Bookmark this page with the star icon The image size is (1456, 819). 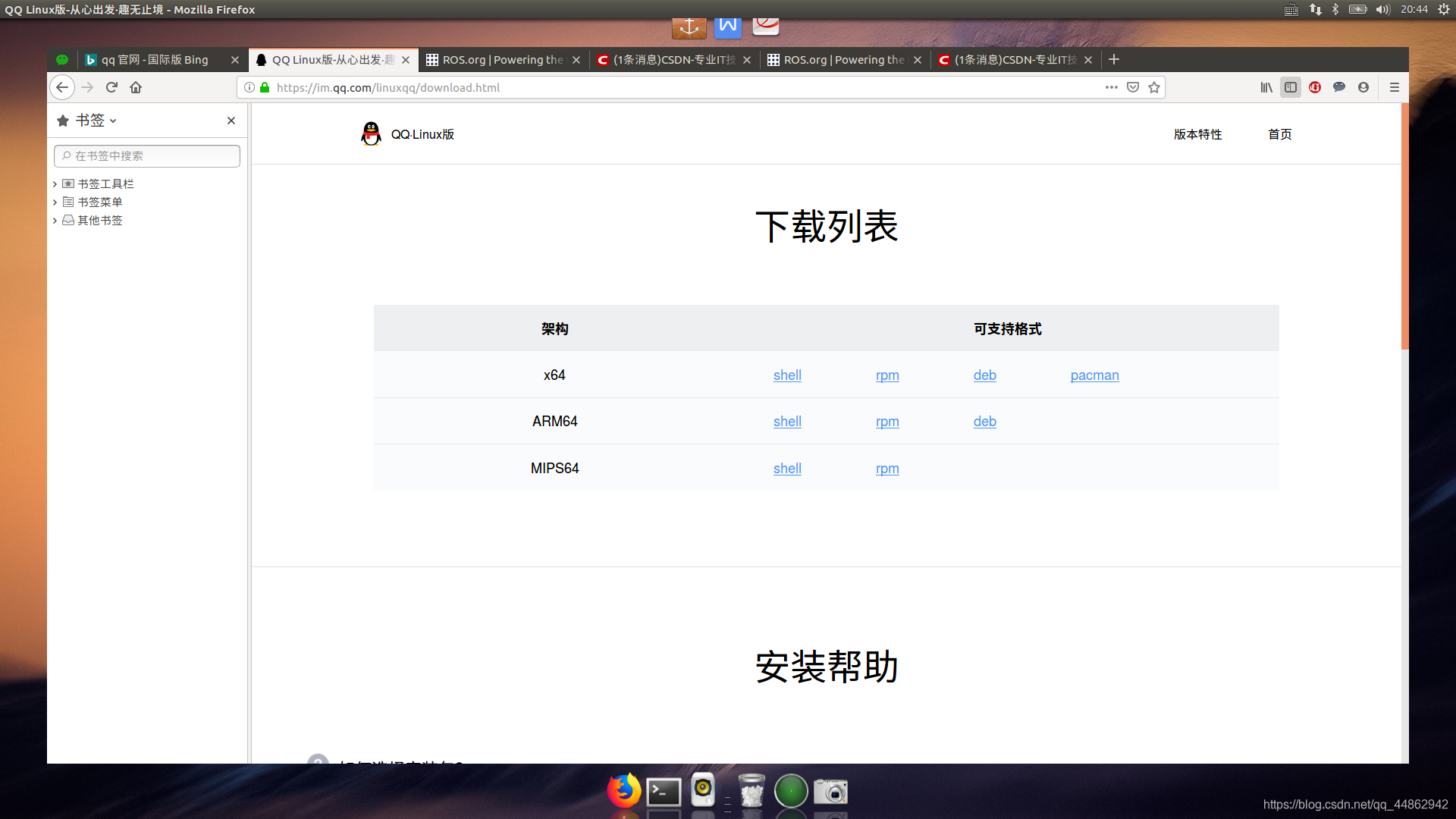[1154, 87]
